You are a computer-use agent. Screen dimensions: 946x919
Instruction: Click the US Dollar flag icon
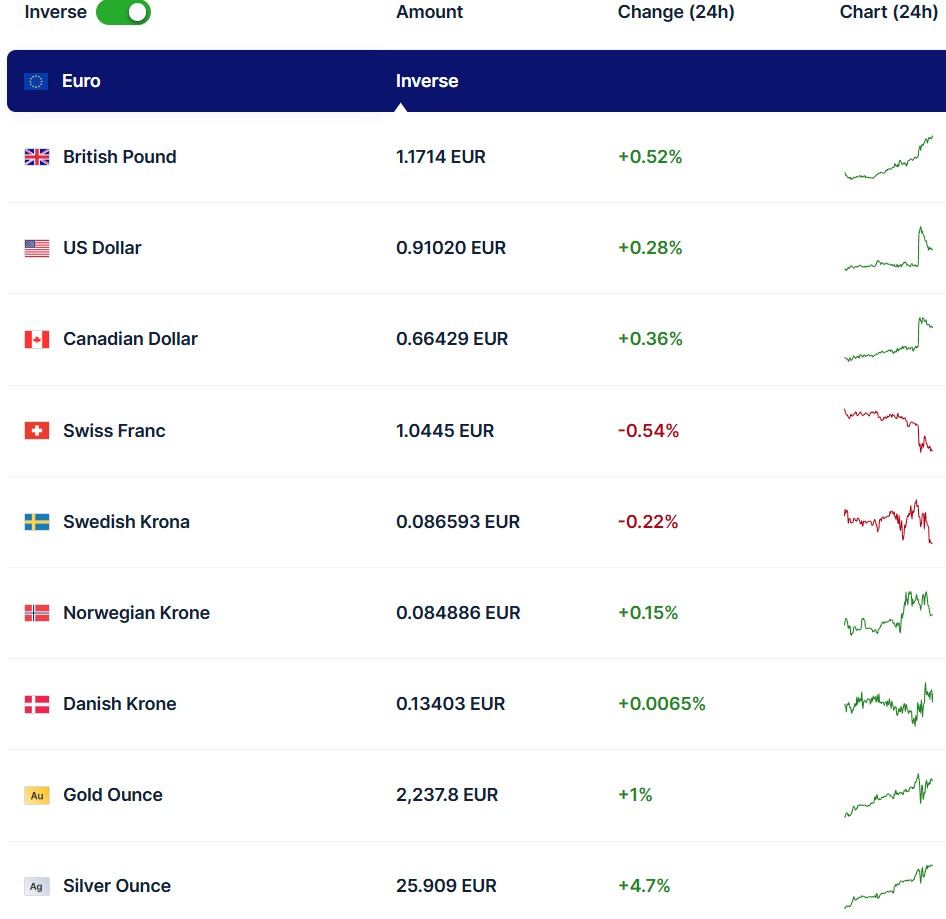pyautogui.click(x=37, y=248)
